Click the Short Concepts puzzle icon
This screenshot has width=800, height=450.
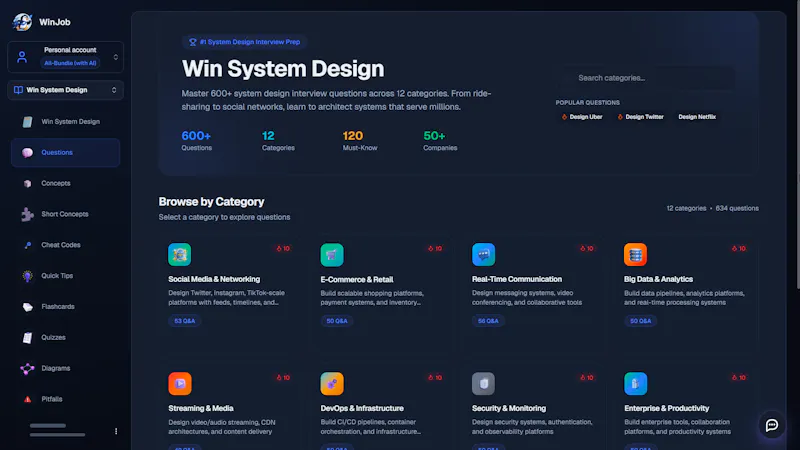tap(27, 214)
